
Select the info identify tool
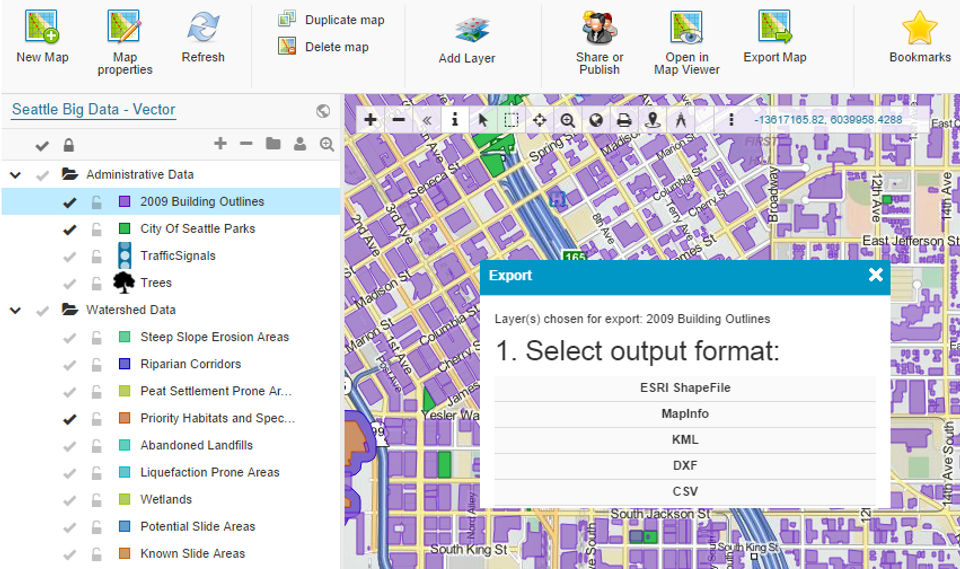point(454,120)
